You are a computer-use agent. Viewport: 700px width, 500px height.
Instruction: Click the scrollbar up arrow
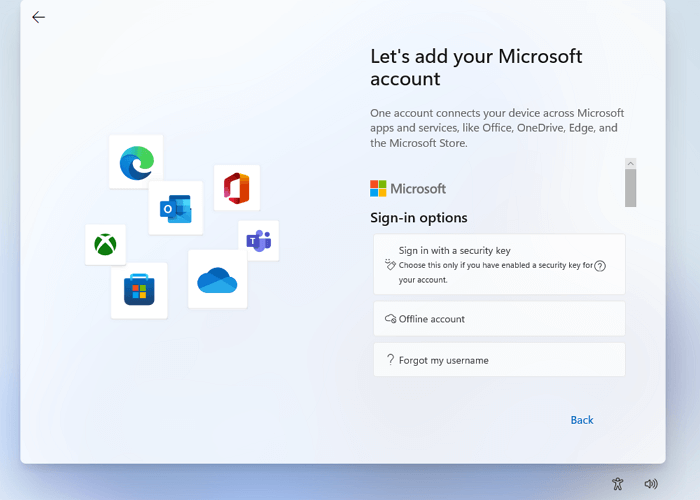coord(630,163)
